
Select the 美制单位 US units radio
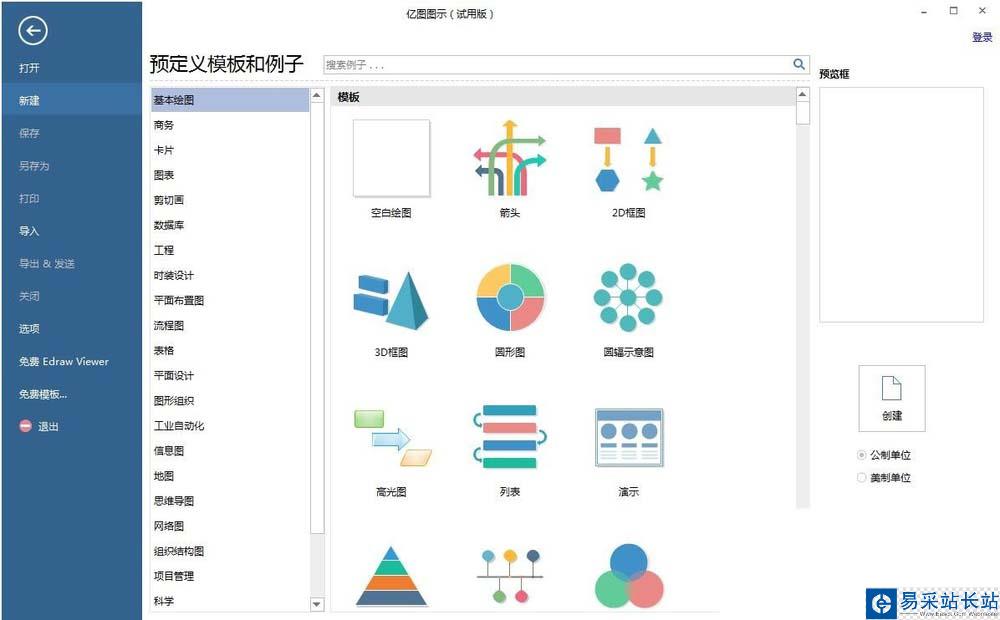click(x=862, y=477)
